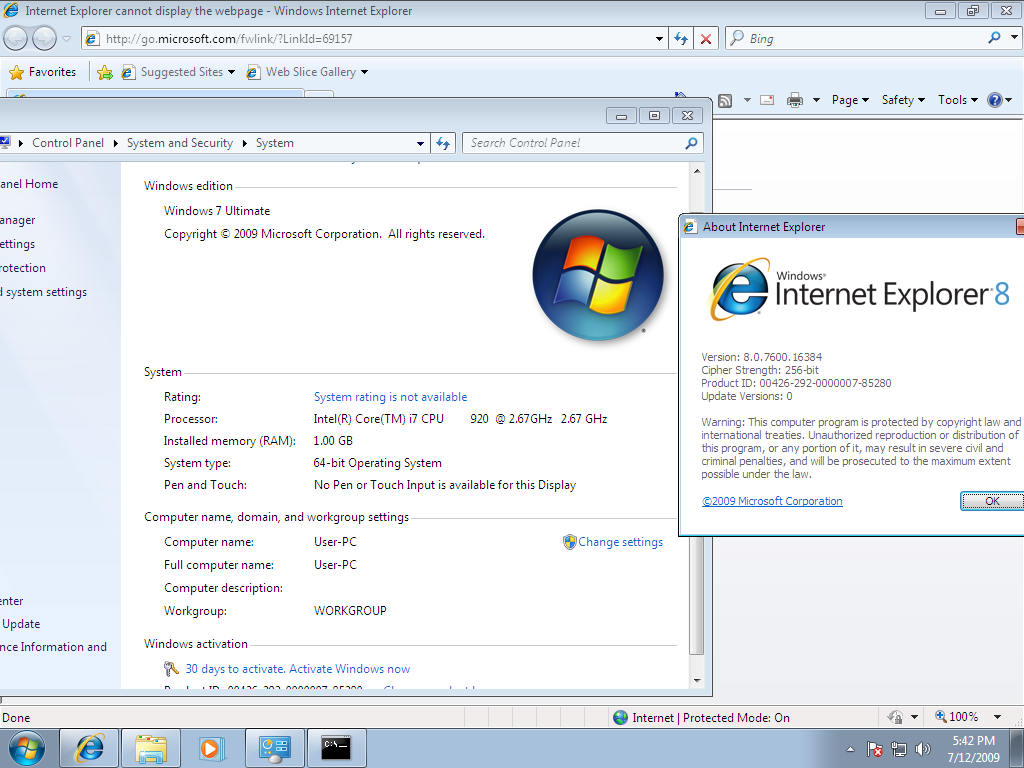This screenshot has height=768, width=1024.
Task: Open the zoom level dropdown arrow
Action: pyautogui.click(x=997, y=717)
